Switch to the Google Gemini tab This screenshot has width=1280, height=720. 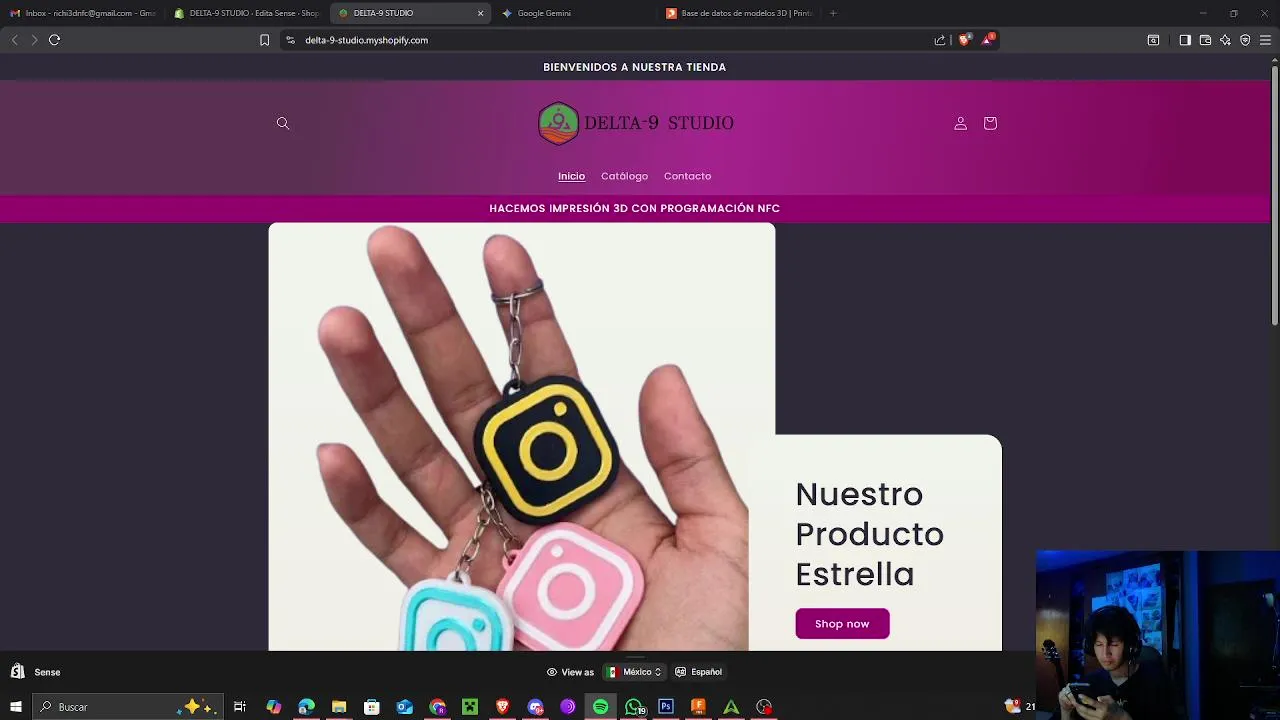(x=575, y=13)
